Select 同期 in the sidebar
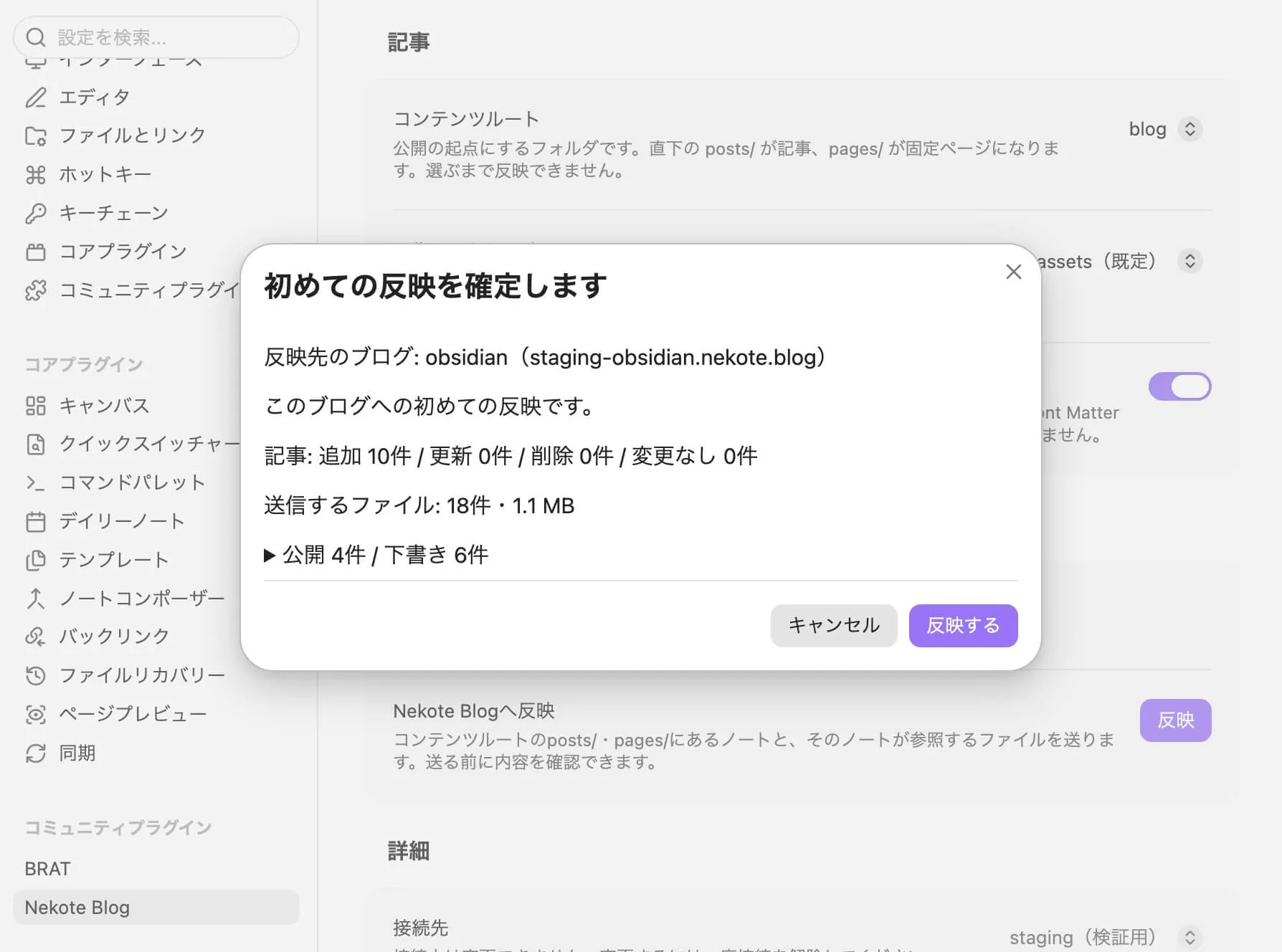The image size is (1282, 952). point(77,753)
